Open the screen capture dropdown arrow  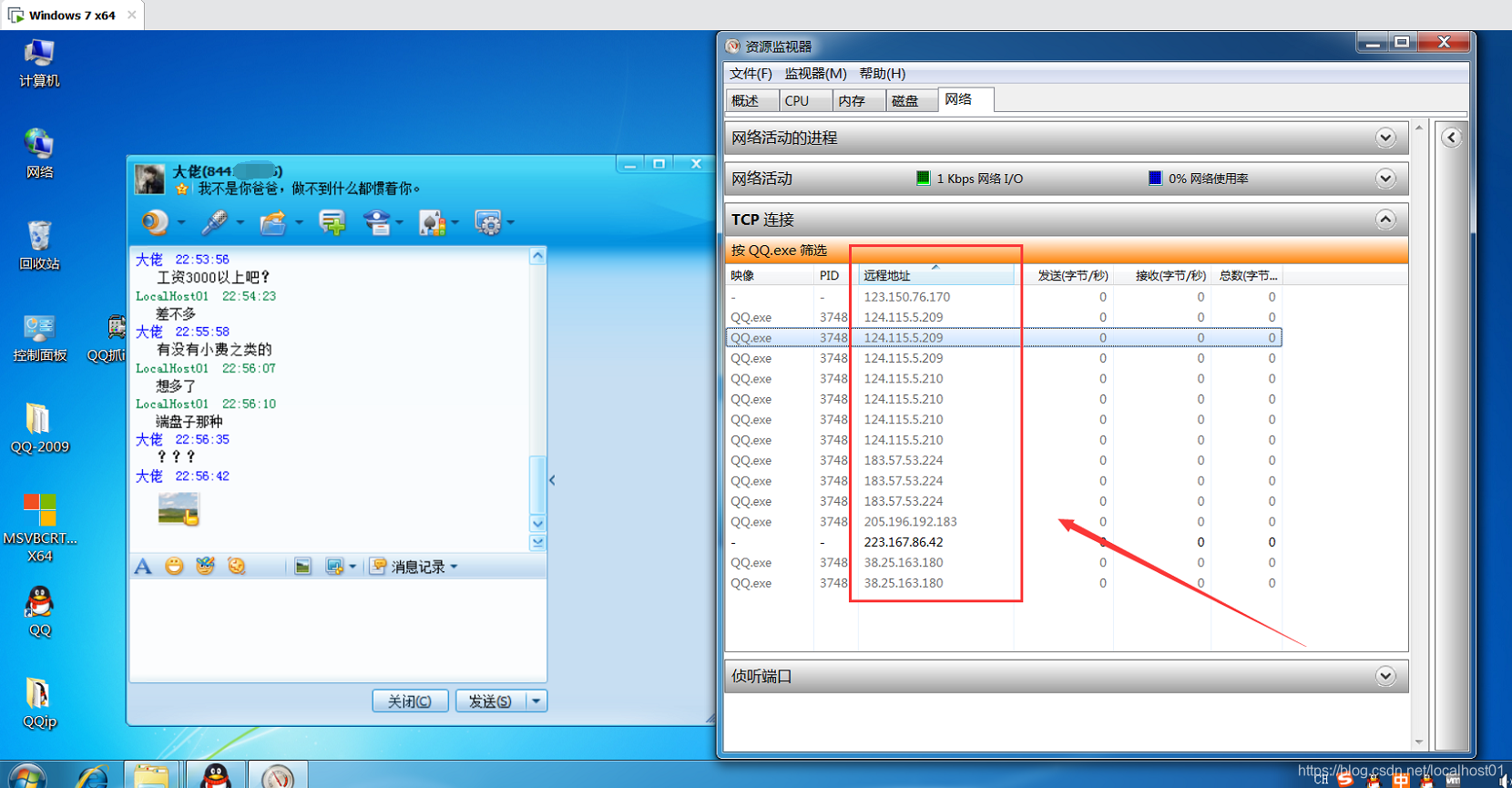(x=352, y=567)
